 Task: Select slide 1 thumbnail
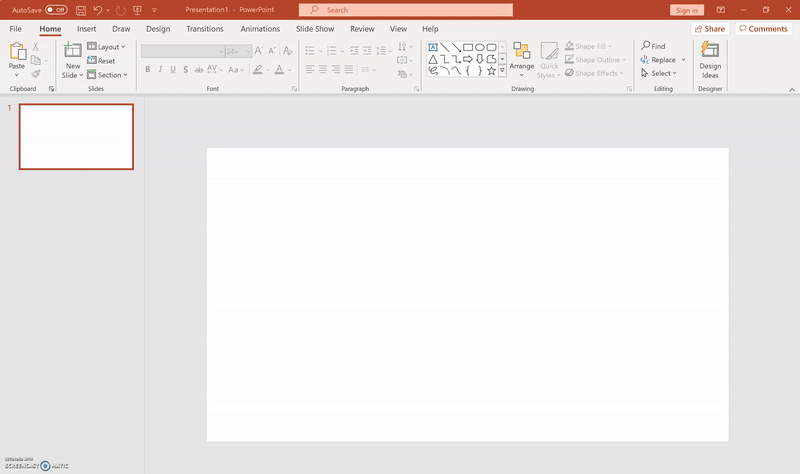point(77,137)
